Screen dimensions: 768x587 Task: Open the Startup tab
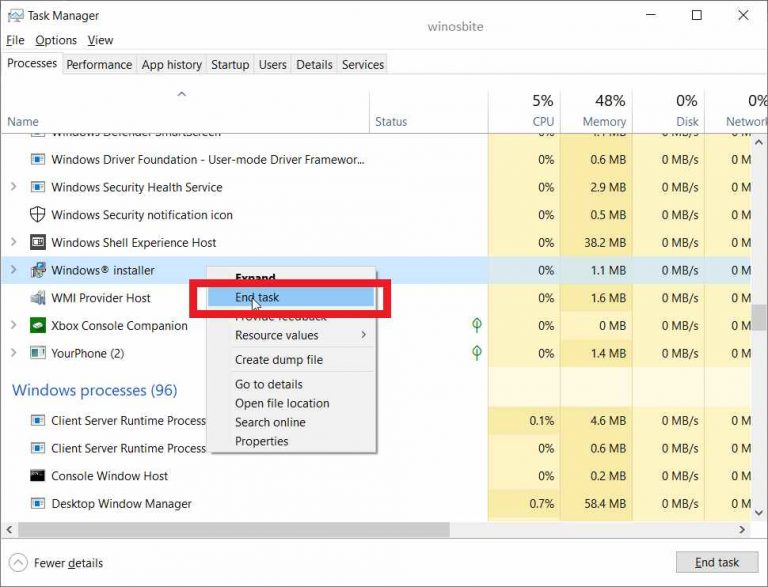click(230, 64)
